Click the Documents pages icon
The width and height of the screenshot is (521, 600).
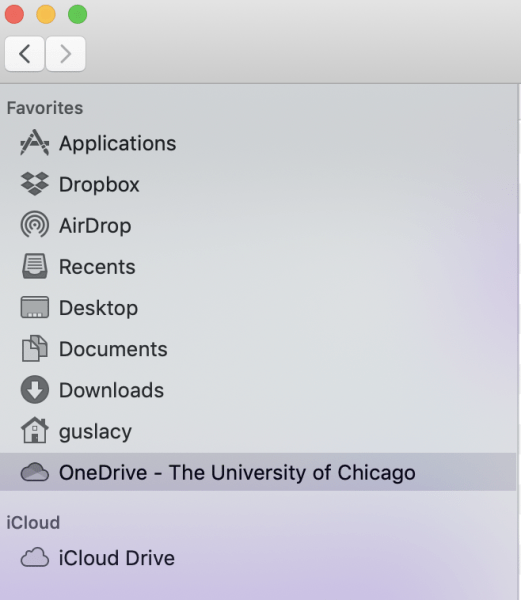click(34, 348)
